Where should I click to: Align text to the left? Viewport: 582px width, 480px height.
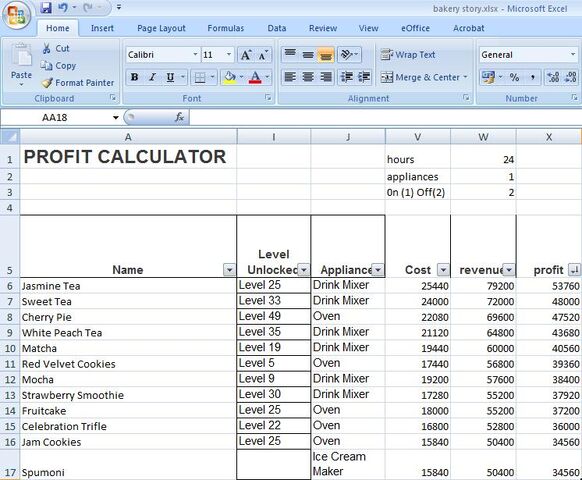pos(290,77)
